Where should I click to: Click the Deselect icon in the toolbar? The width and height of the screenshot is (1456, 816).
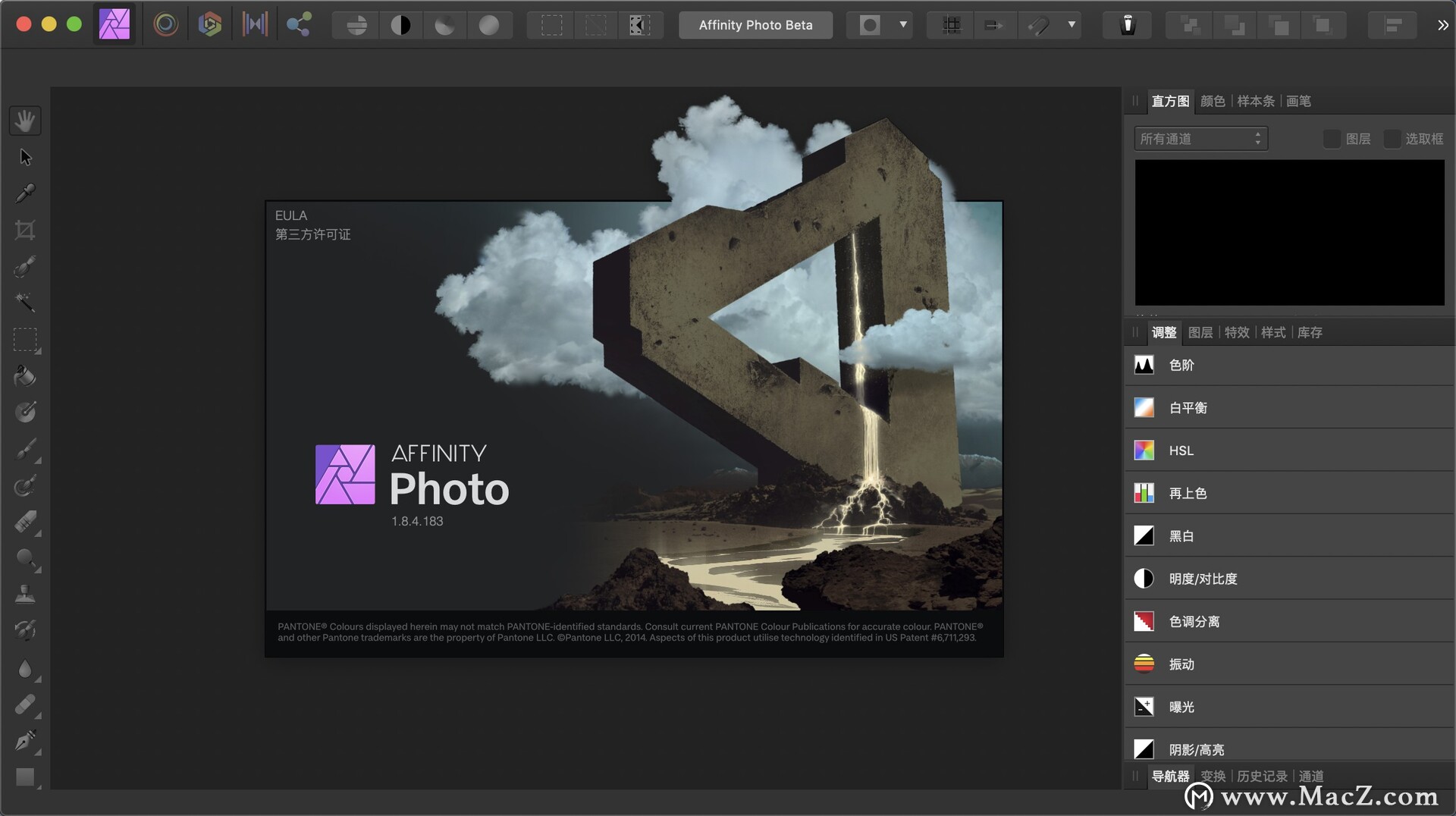click(x=596, y=25)
